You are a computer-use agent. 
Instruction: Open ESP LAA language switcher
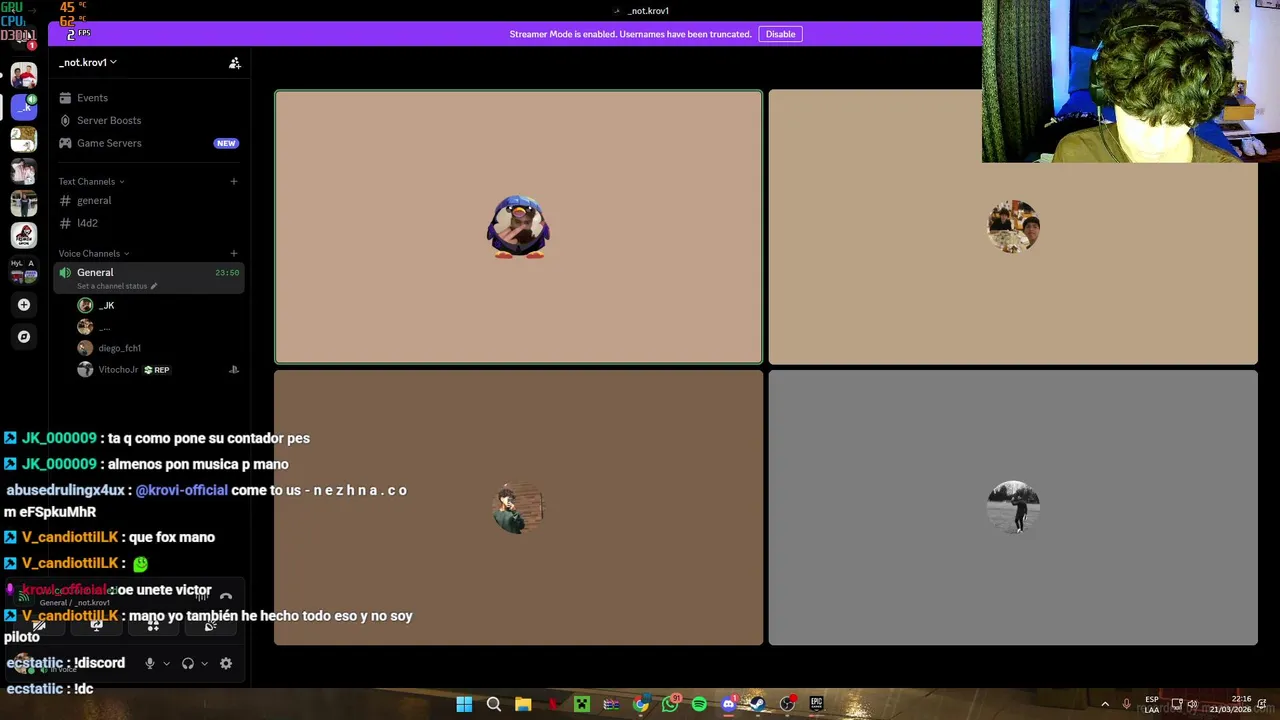(1152, 704)
